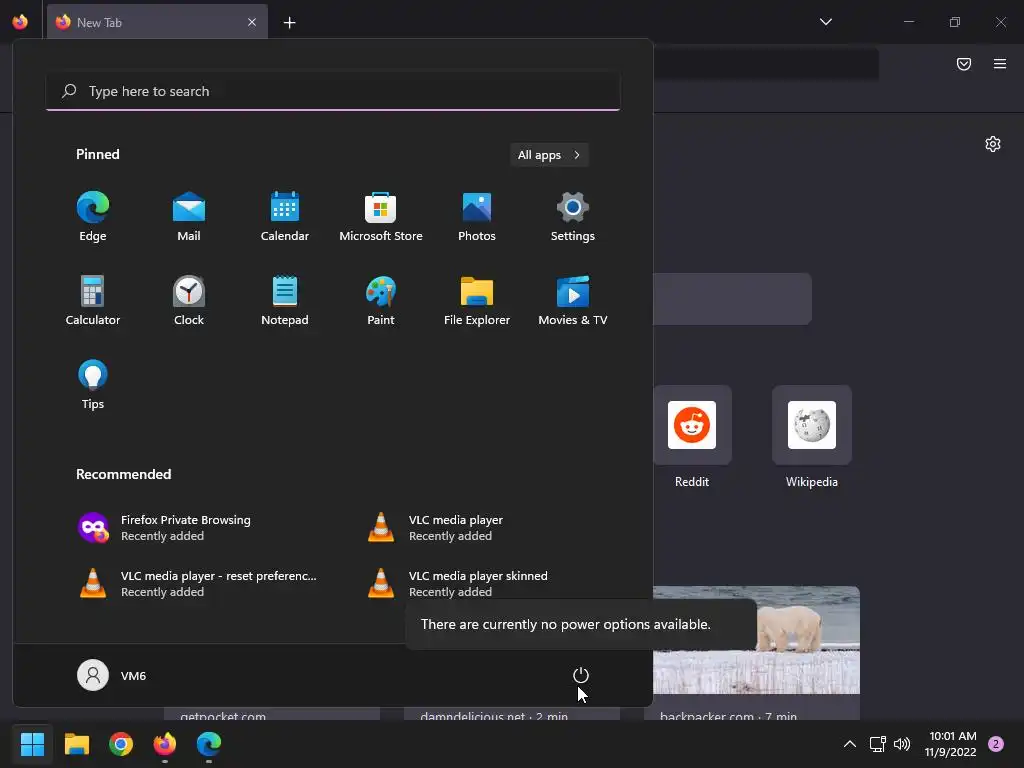Open a new Firefox tab with plus
This screenshot has height=768, width=1024.
[289, 23]
